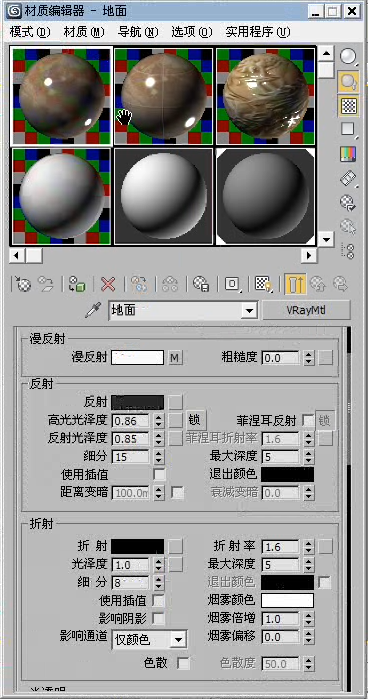
Task: Click the VRayMtl material type button
Action: click(x=306, y=310)
